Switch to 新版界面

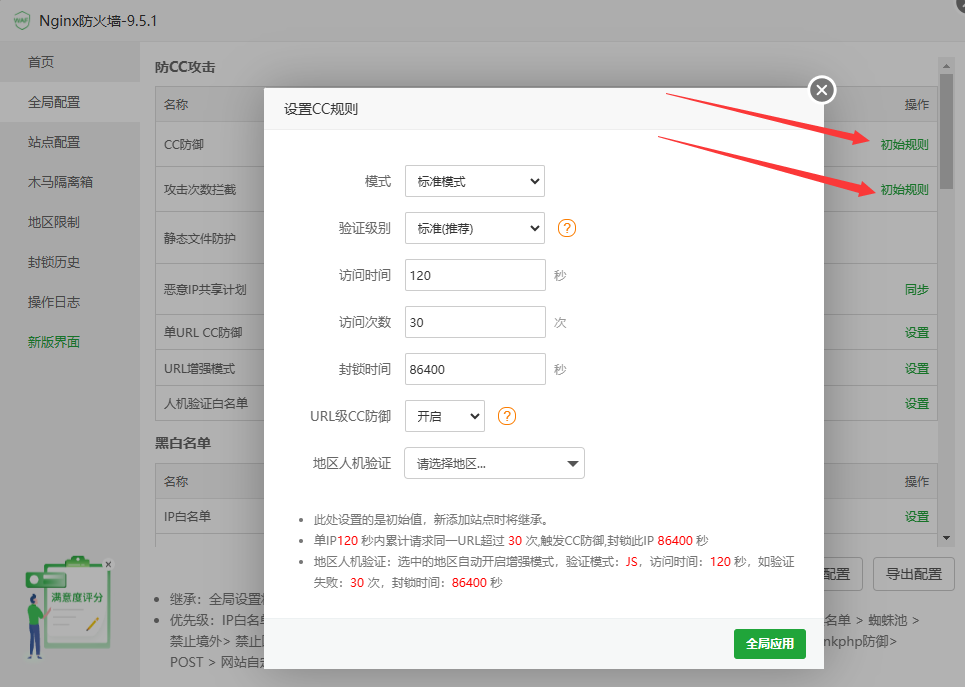(x=54, y=342)
